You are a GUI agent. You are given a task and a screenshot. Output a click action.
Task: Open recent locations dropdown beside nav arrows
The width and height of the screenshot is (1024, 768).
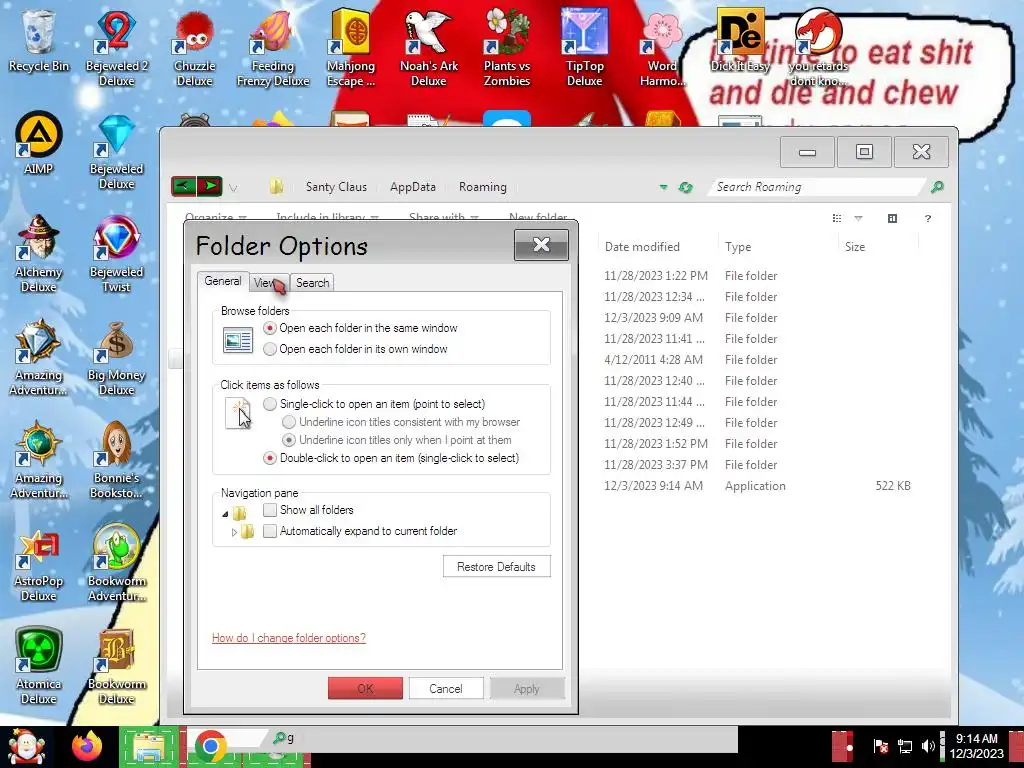point(233,187)
